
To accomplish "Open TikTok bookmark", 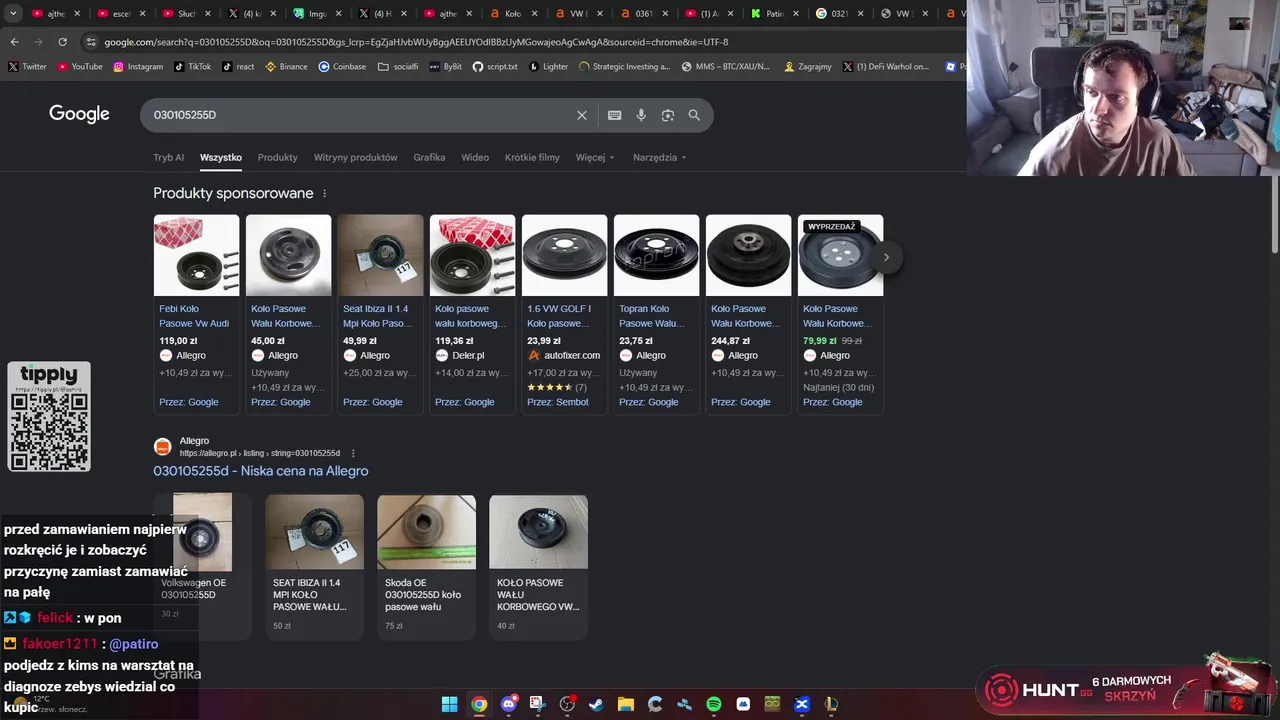I will (x=192, y=67).
